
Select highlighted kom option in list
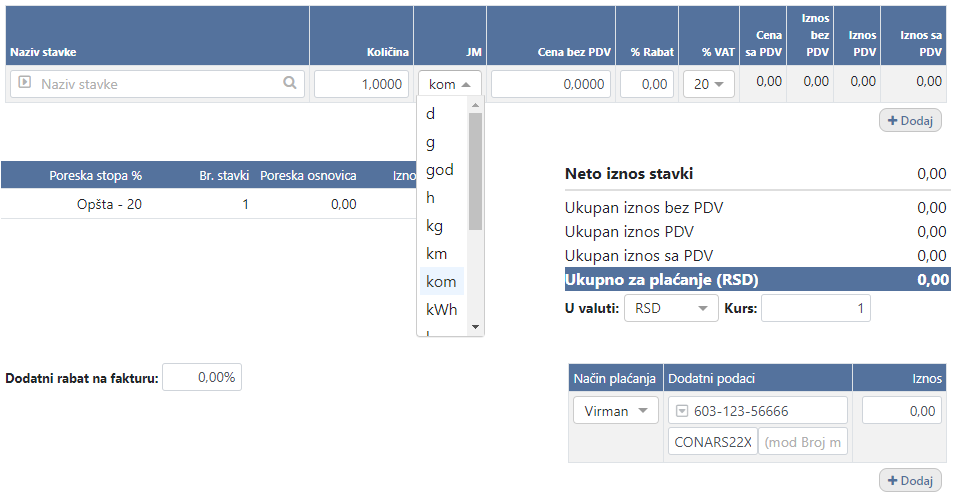click(442, 281)
